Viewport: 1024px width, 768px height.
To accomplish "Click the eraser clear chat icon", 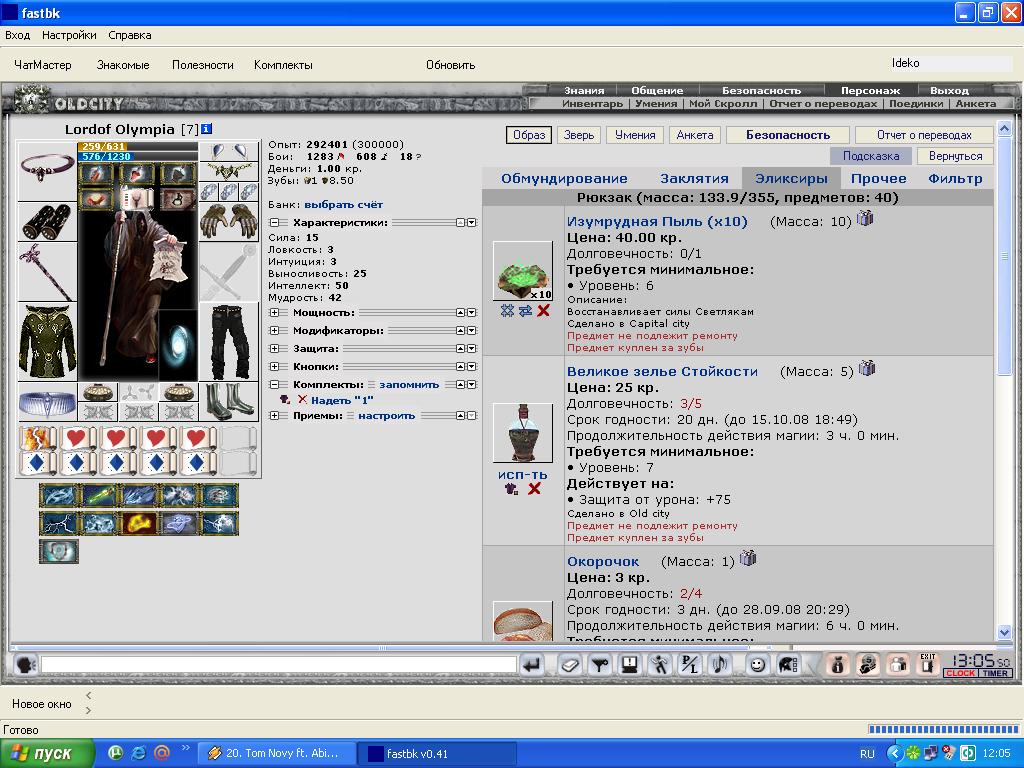I will 569,665.
